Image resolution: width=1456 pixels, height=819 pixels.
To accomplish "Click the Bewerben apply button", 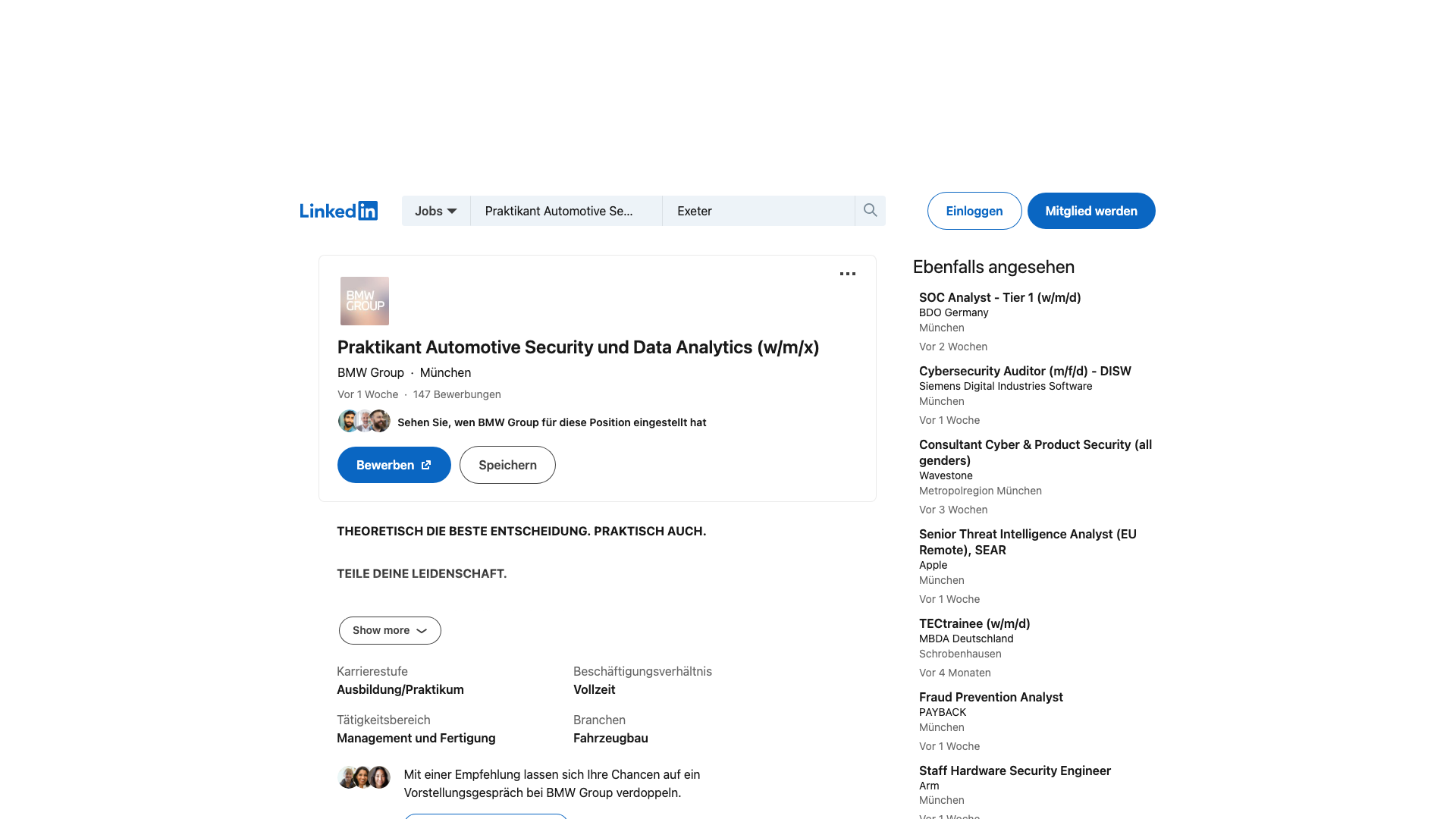I will [394, 465].
